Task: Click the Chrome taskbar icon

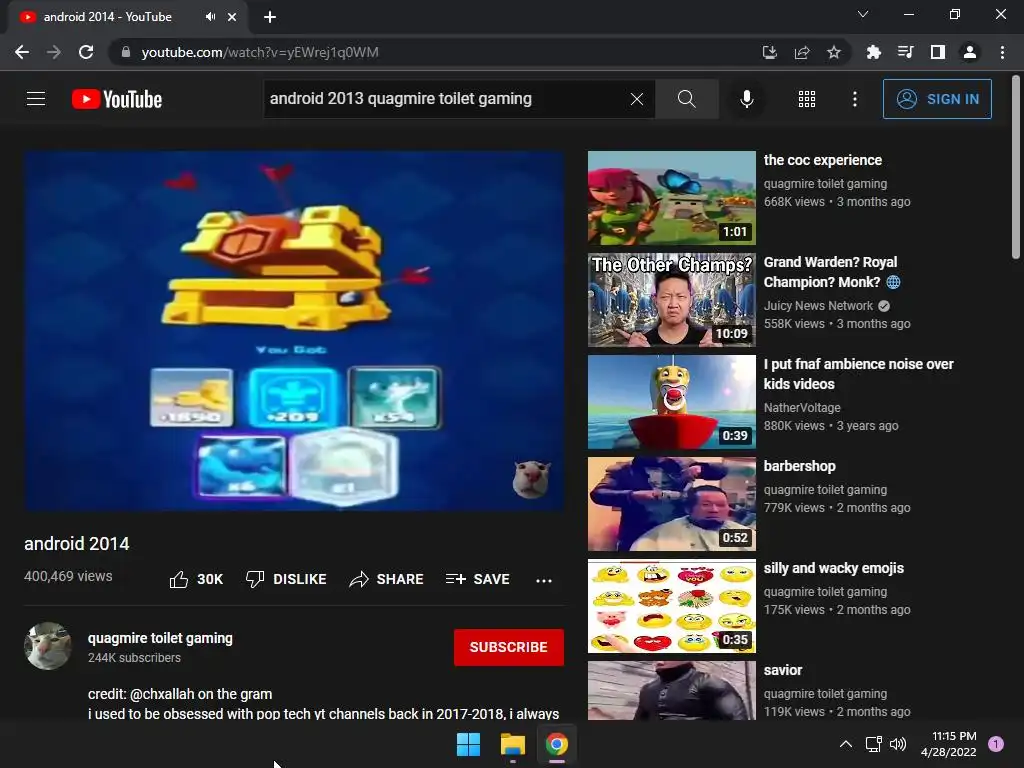Action: coord(557,744)
